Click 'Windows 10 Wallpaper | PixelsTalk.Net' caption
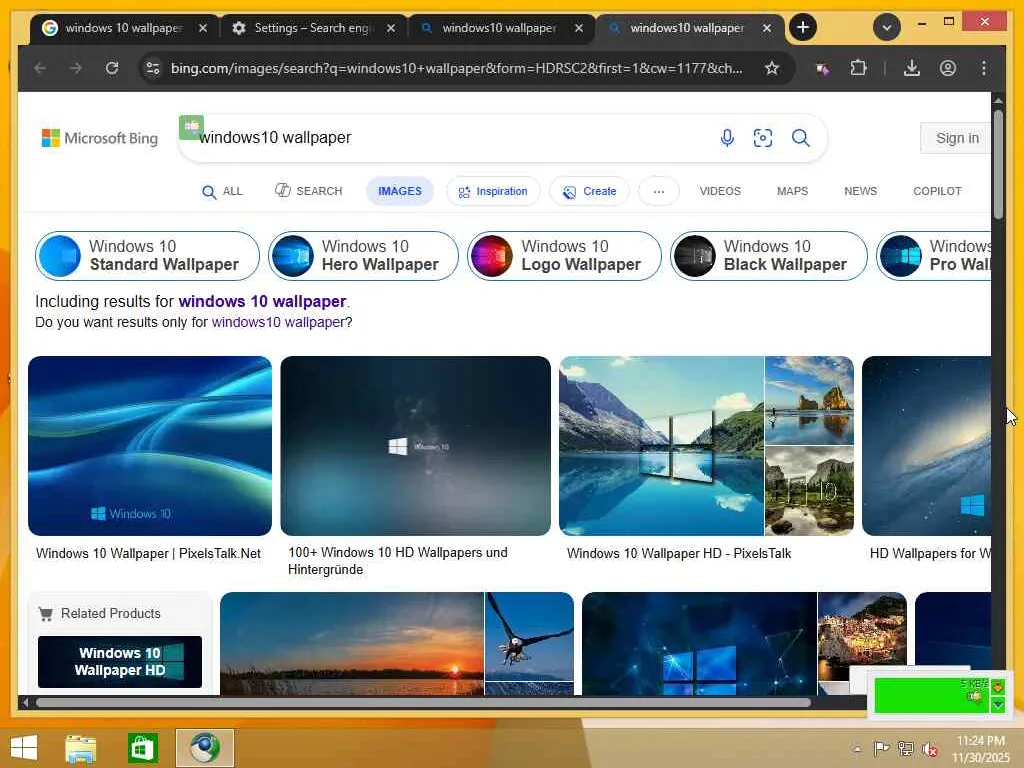This screenshot has height=768, width=1024. (x=148, y=554)
